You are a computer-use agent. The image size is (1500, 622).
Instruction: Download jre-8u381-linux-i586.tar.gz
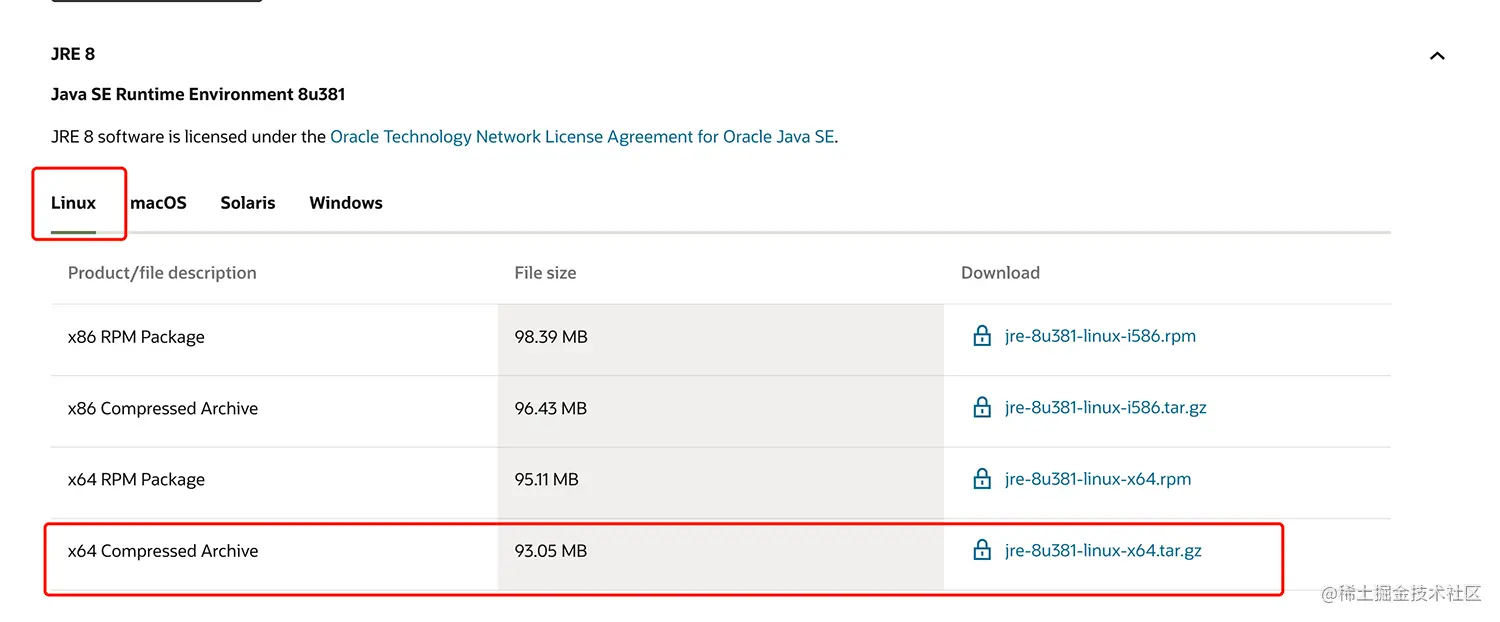click(x=1106, y=407)
